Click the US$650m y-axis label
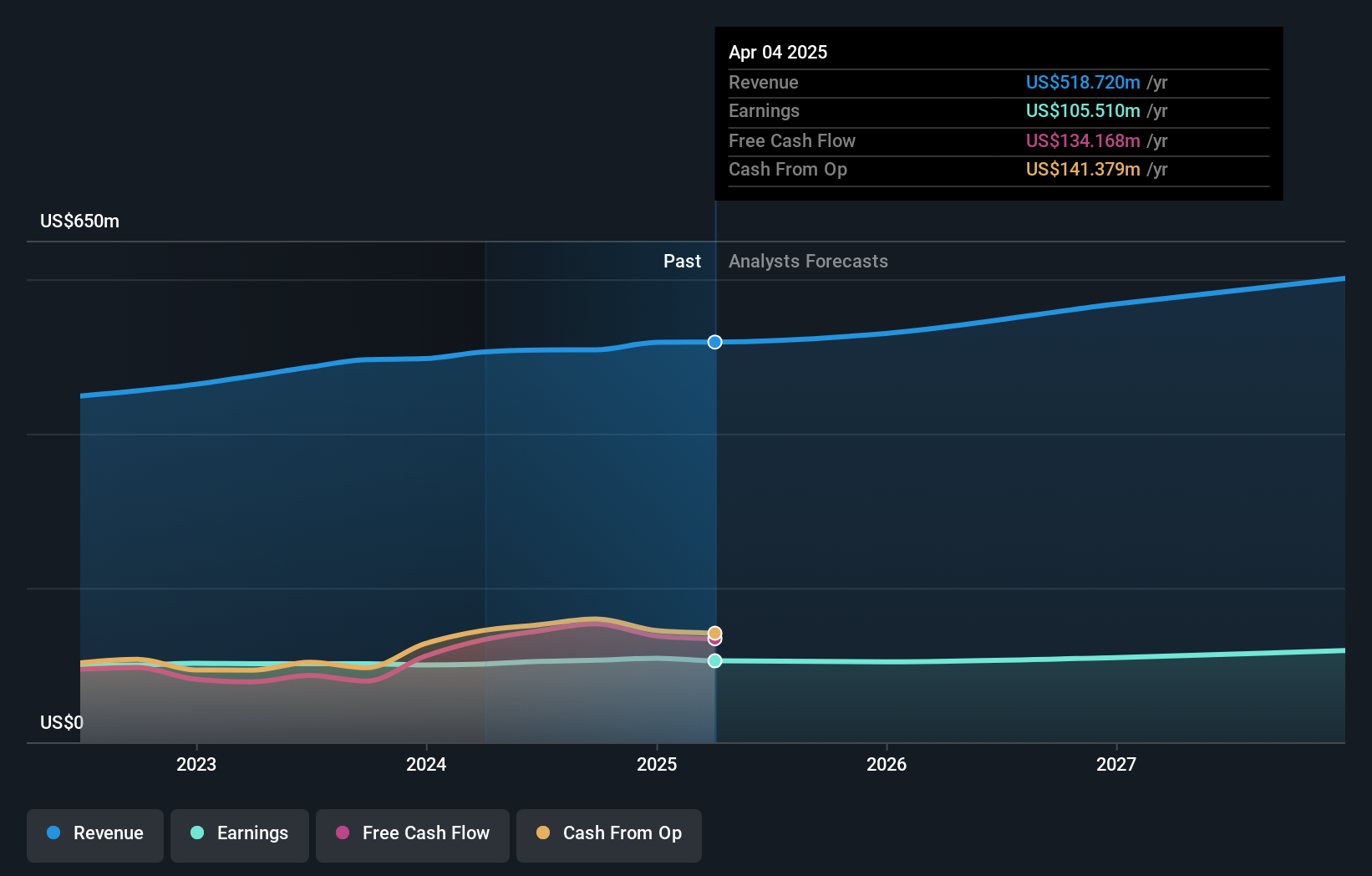1372x876 pixels. pos(80,222)
